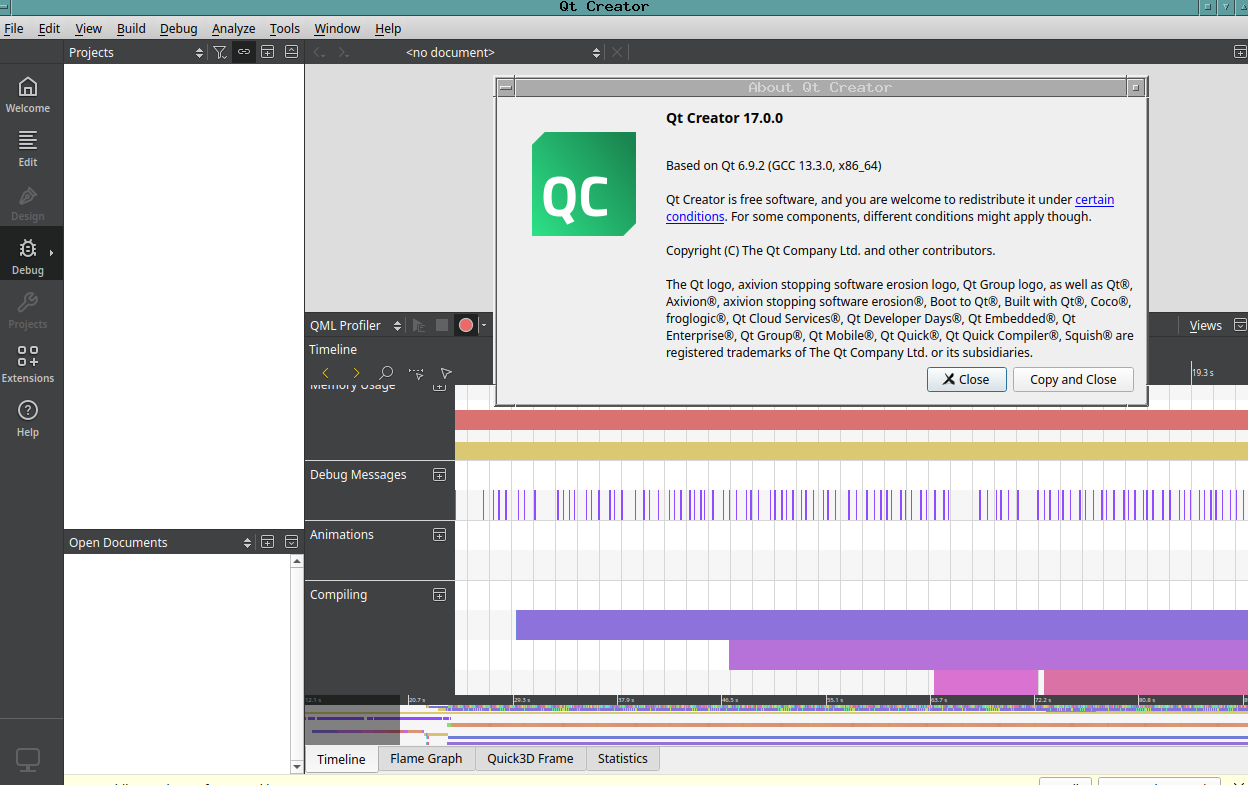Open the Extensions mode
This screenshot has width=1248, height=785.
coord(28,365)
